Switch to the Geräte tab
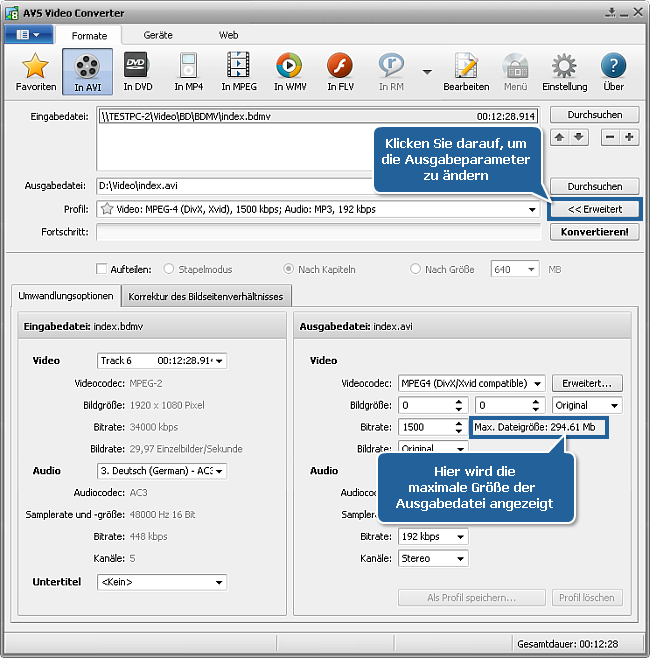 pos(158,35)
